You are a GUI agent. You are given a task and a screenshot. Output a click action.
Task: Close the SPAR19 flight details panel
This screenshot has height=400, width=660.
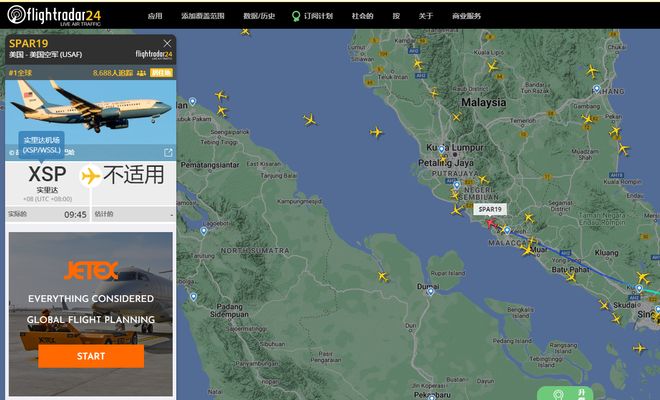167,43
